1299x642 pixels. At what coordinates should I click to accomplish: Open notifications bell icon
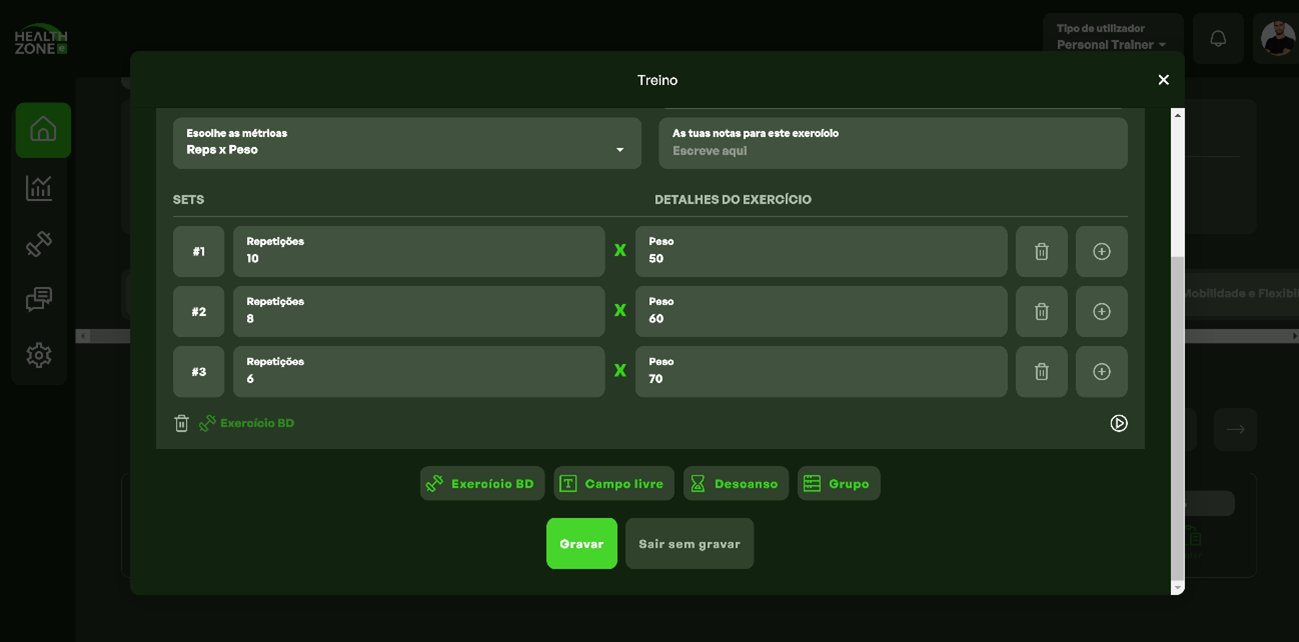(x=1217, y=39)
